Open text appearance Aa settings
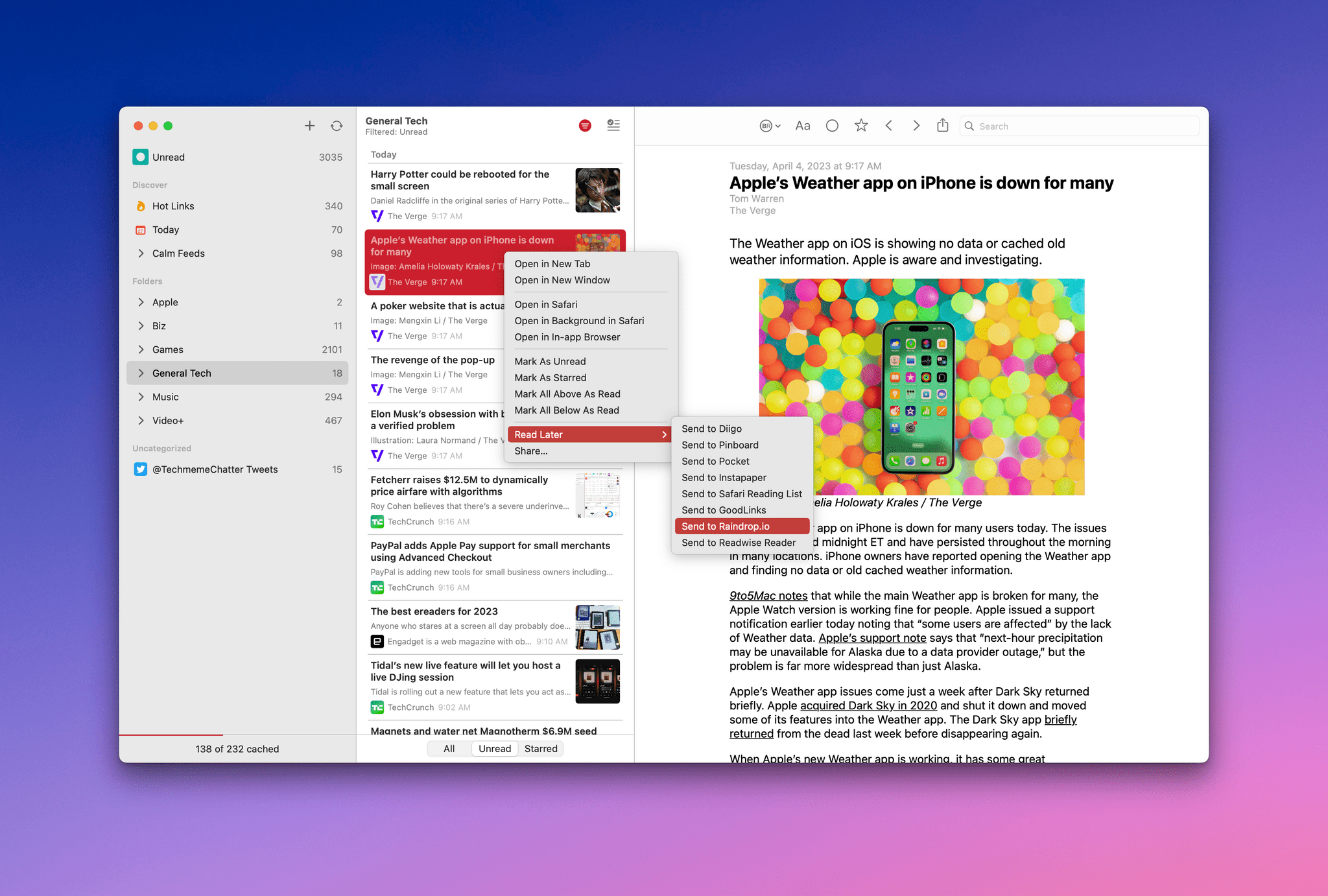 [803, 126]
